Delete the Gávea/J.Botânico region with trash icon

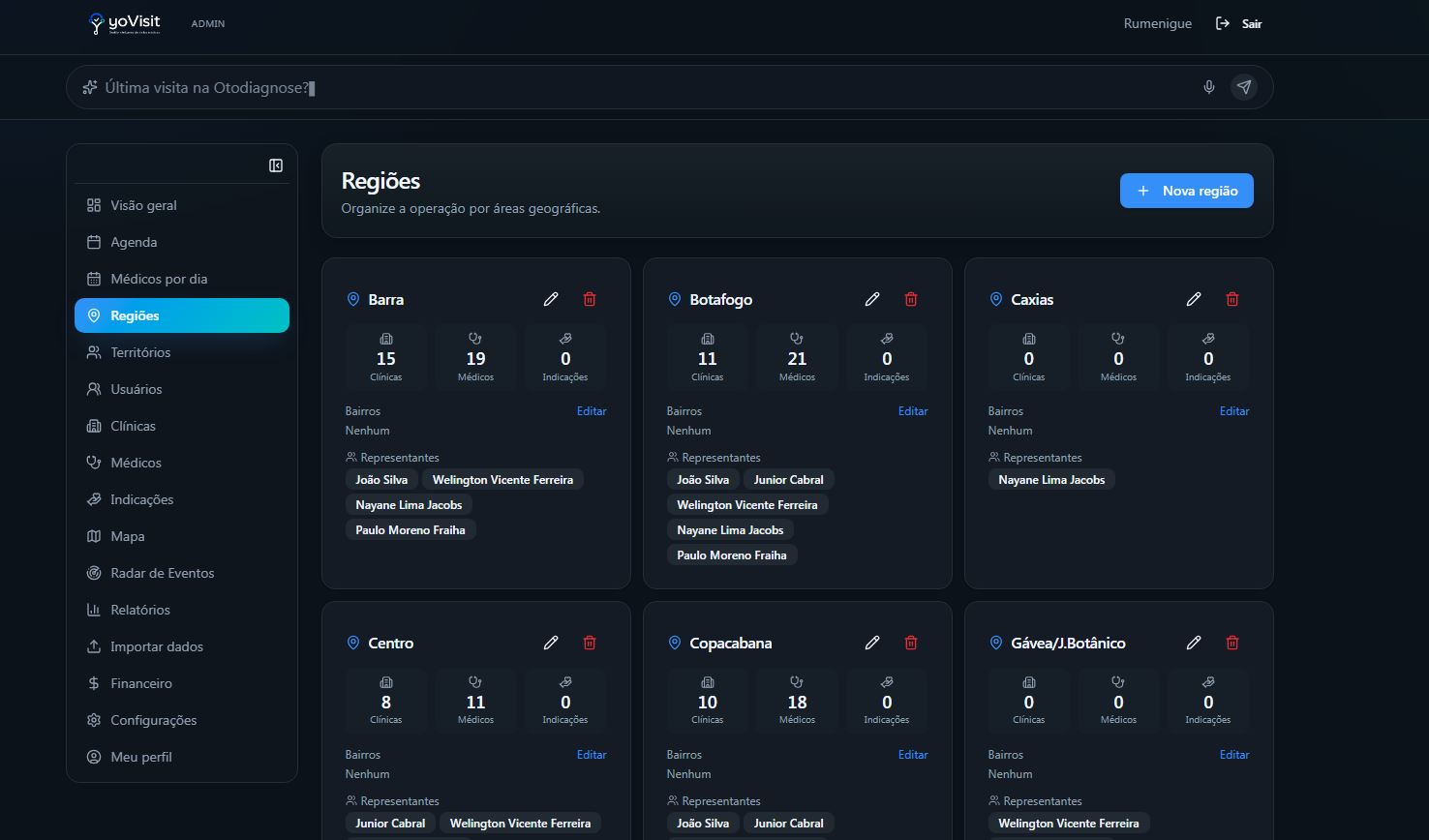tap(1232, 643)
